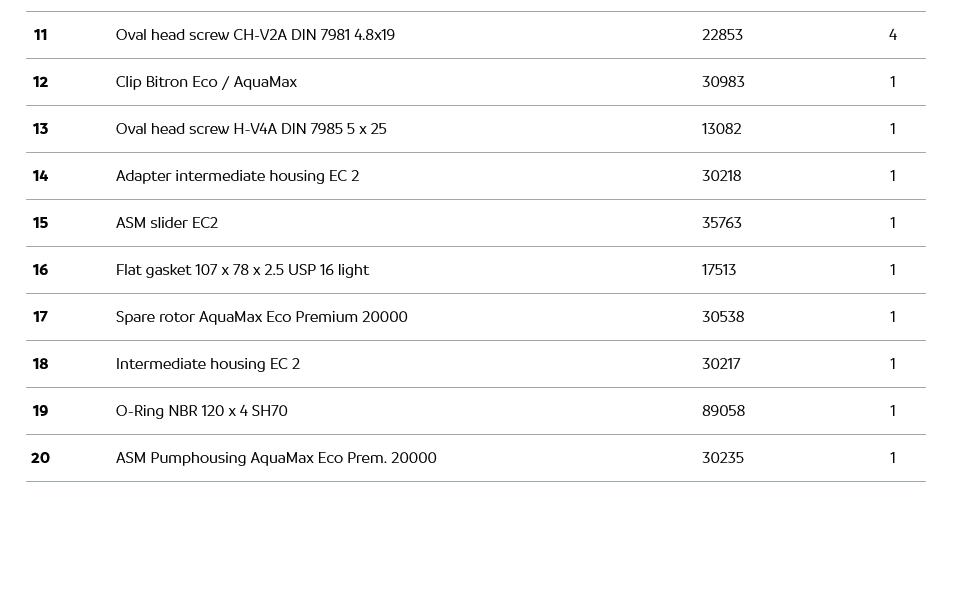Screen dimensions: 961x606
Task: Click Oval head screw H-V4A DIN 7985 text
Action: (x=251, y=129)
